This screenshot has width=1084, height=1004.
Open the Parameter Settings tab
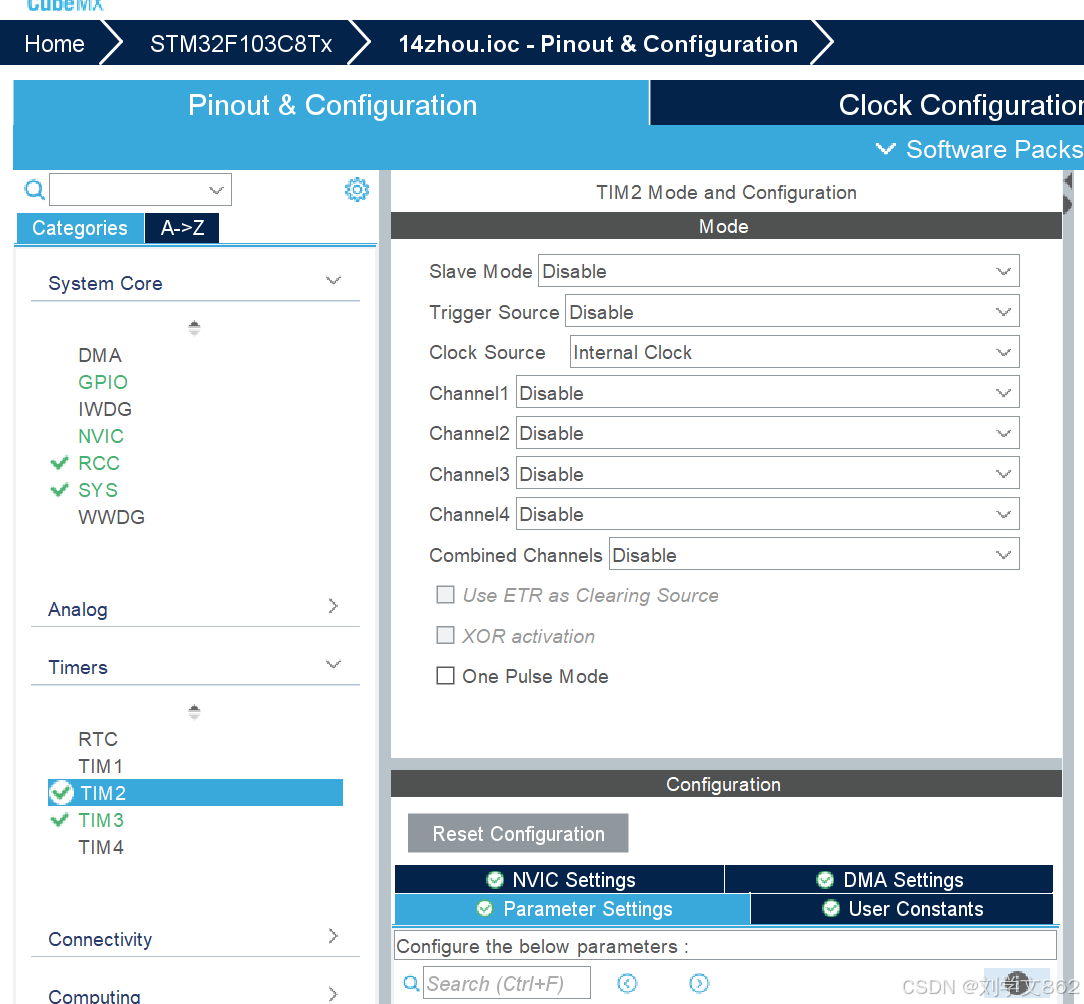coord(572,909)
